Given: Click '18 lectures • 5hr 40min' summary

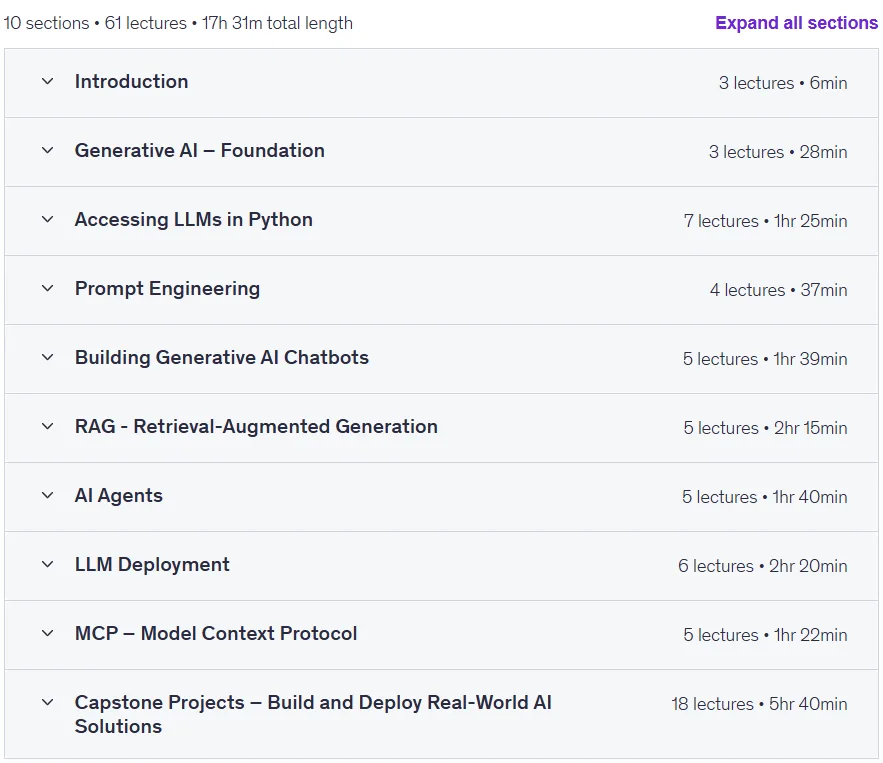Looking at the screenshot, I should coord(759,704).
